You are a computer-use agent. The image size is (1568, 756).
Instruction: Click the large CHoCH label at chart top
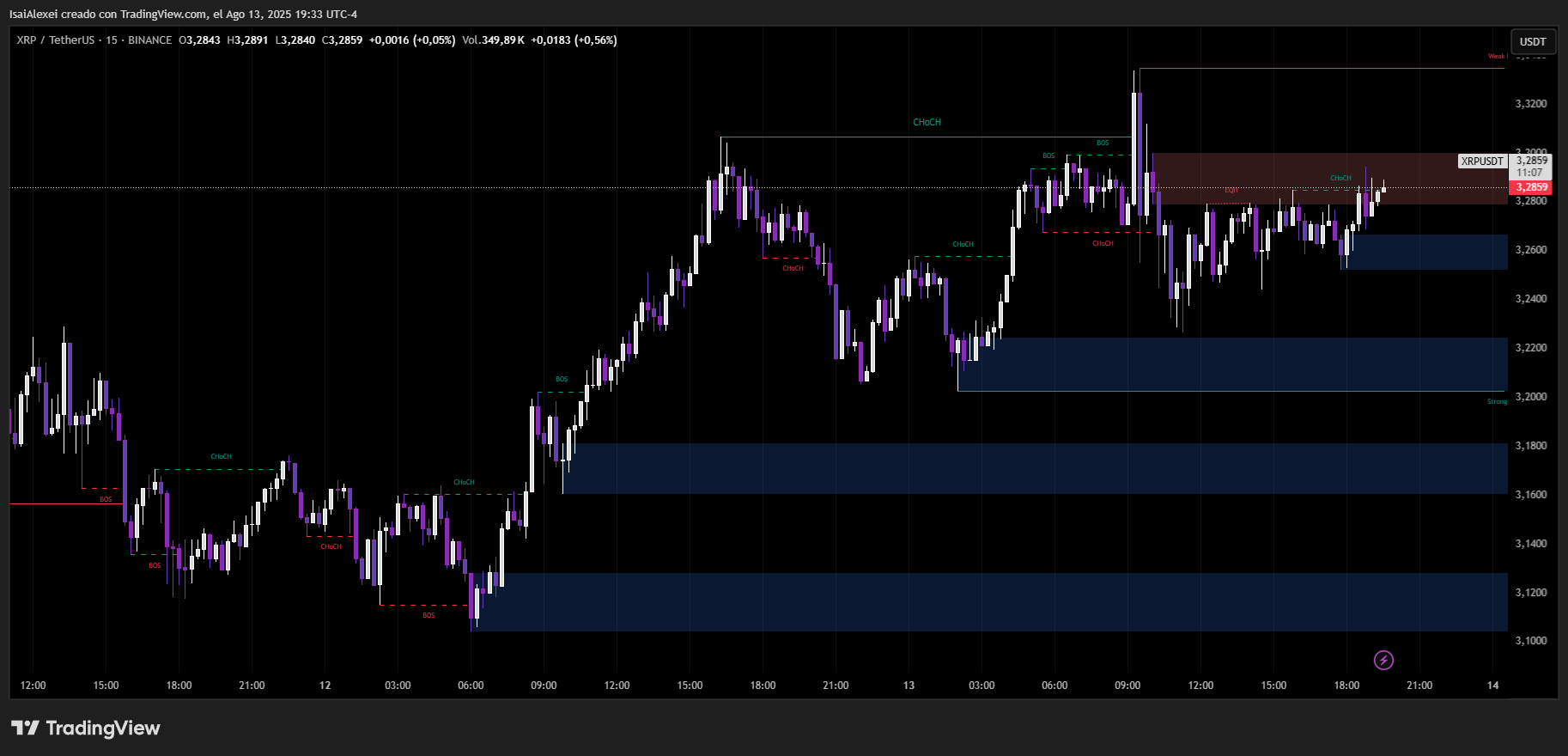pyautogui.click(x=927, y=123)
